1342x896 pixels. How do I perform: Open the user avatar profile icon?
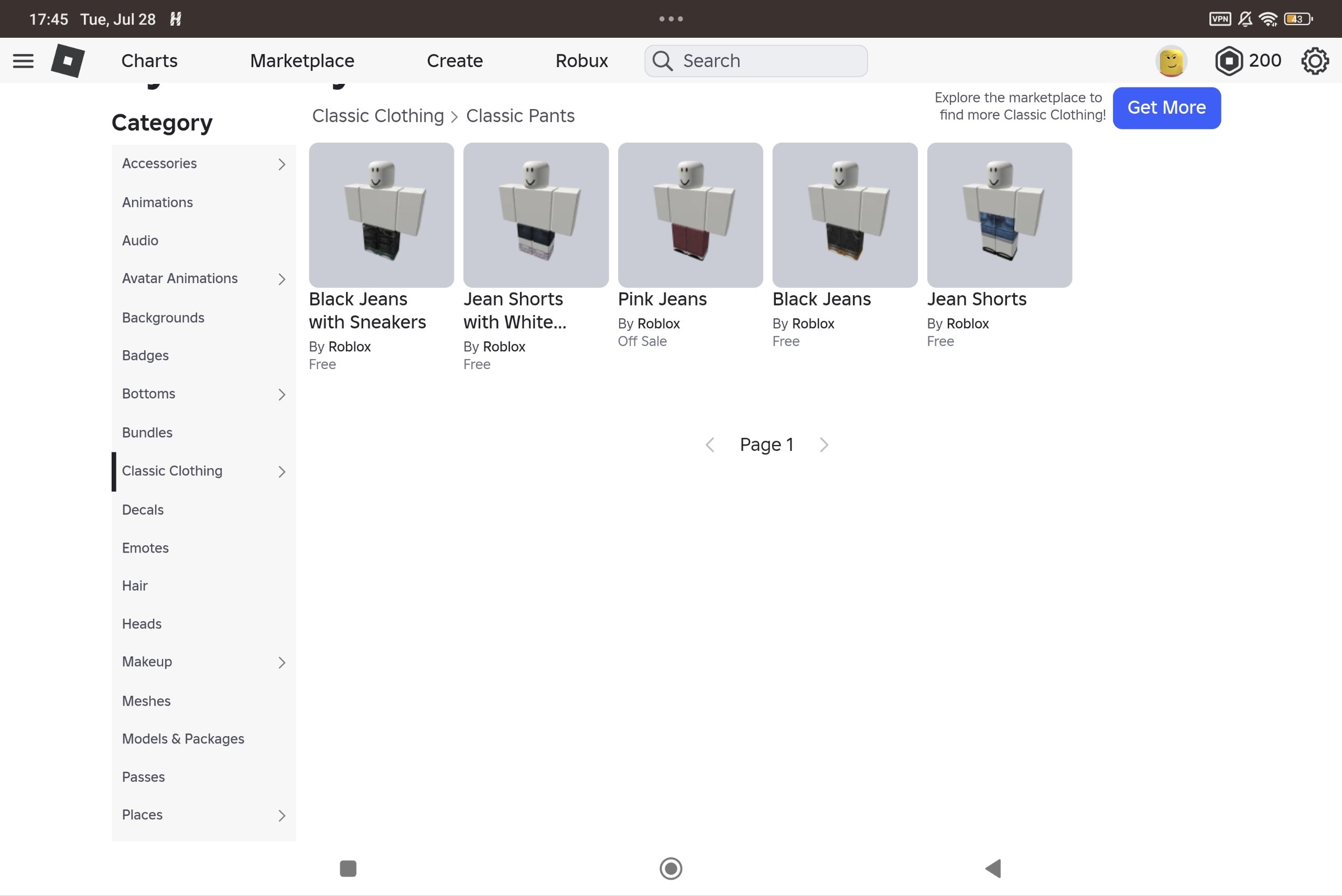[x=1171, y=61]
